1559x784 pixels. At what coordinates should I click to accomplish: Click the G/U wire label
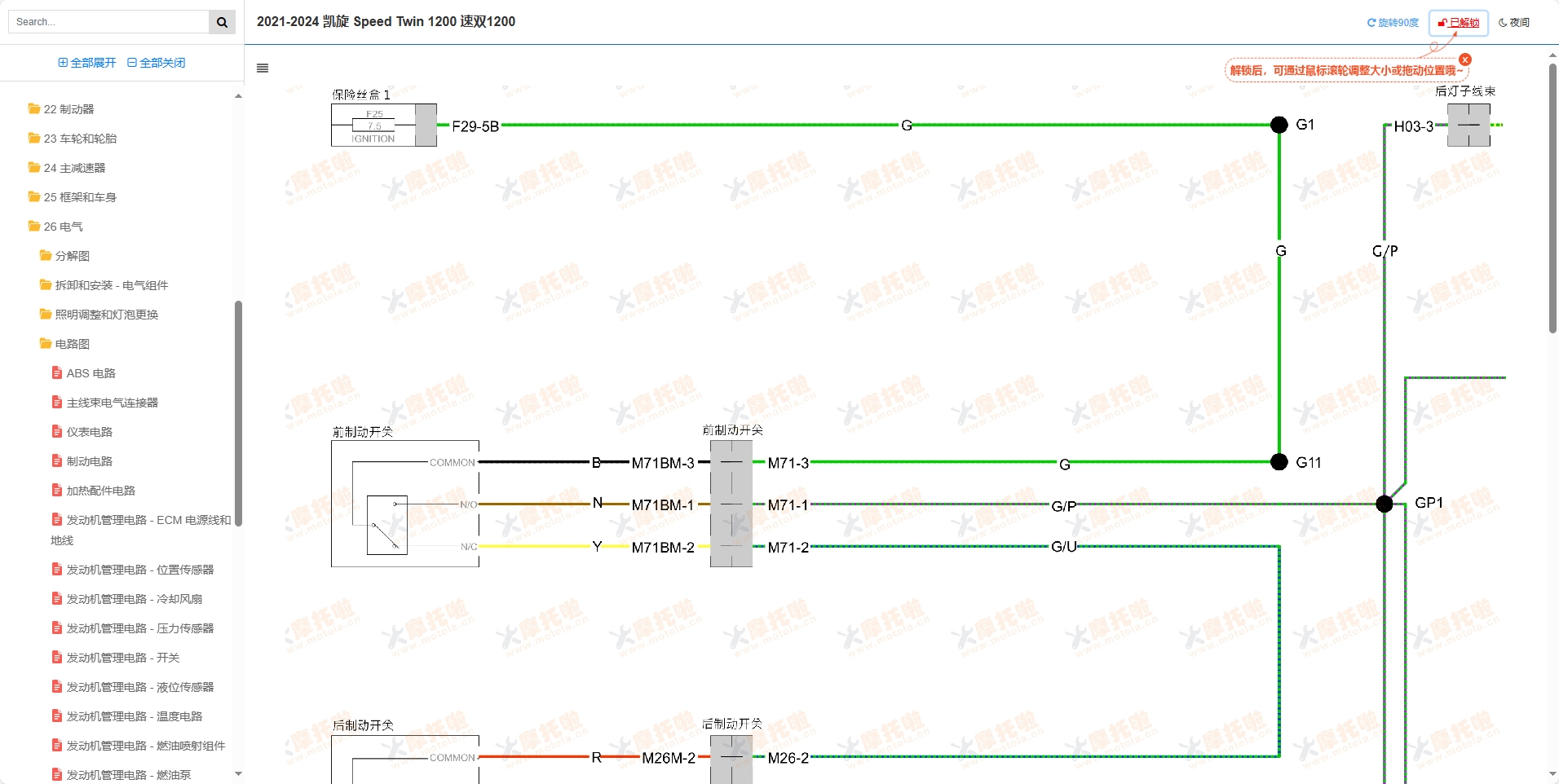pos(1064,547)
